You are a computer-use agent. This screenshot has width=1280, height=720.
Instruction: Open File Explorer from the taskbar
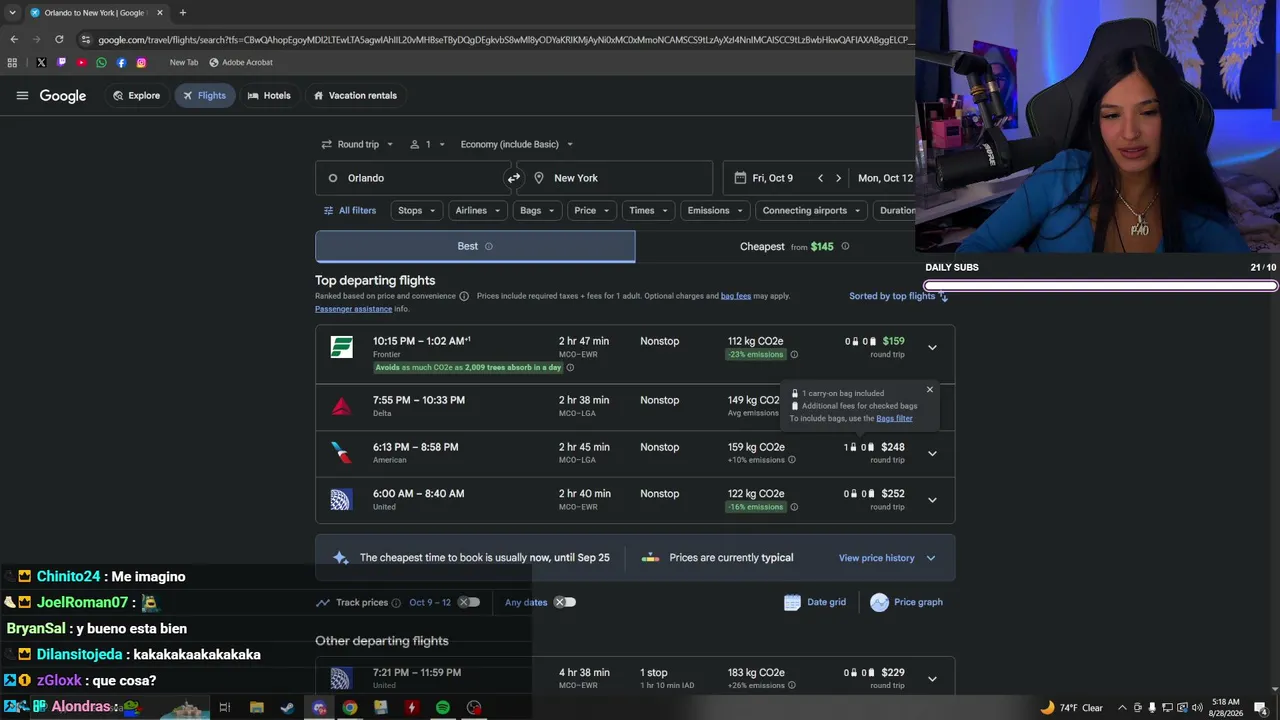257,708
